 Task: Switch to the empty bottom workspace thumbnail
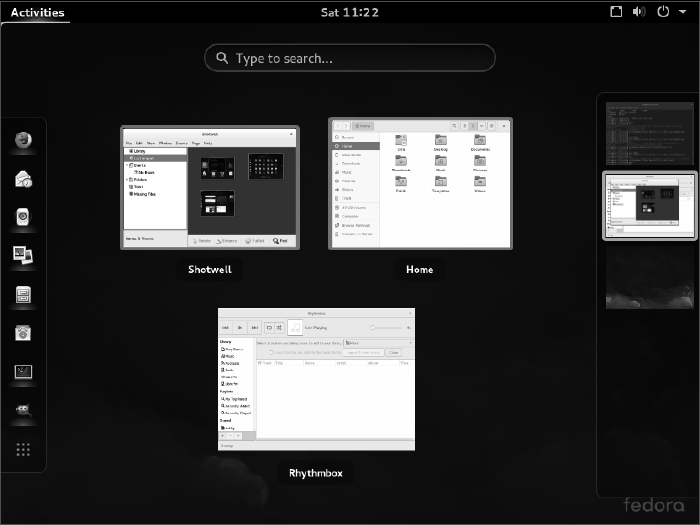[650, 277]
